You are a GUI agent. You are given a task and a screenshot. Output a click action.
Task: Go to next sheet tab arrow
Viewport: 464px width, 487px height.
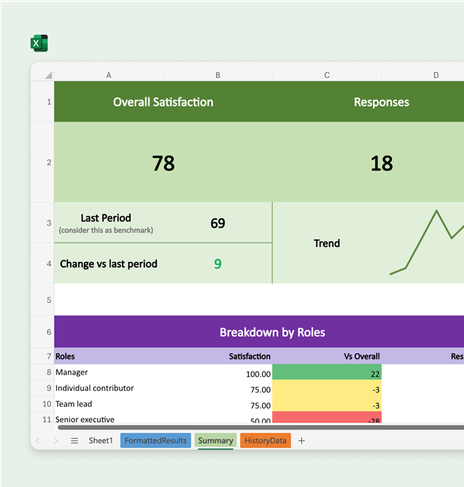(x=56, y=441)
